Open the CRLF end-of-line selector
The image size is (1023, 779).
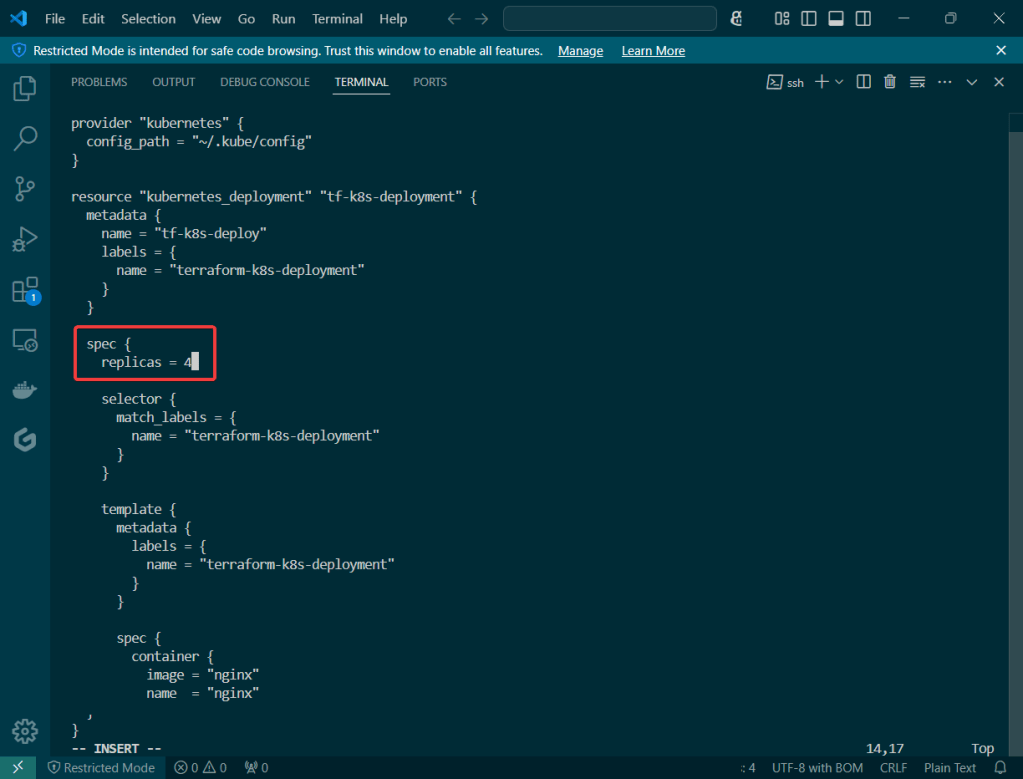pyautogui.click(x=893, y=768)
